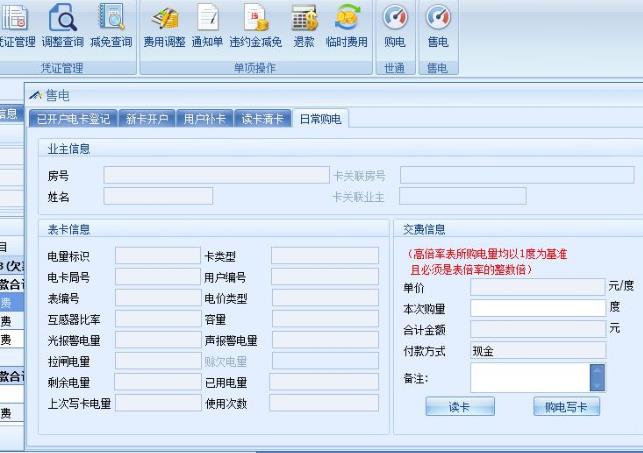Click the 购电写卡 button

pyautogui.click(x=566, y=407)
